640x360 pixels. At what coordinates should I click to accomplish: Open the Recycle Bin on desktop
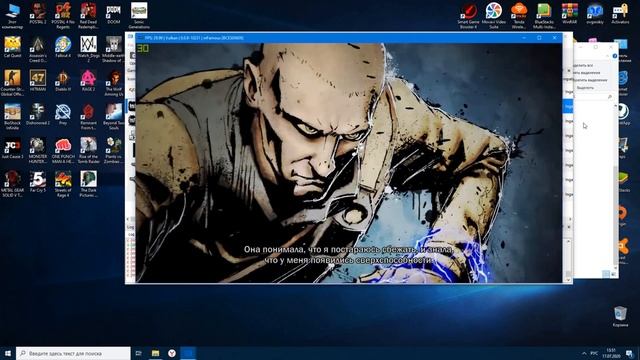[x=620, y=316]
